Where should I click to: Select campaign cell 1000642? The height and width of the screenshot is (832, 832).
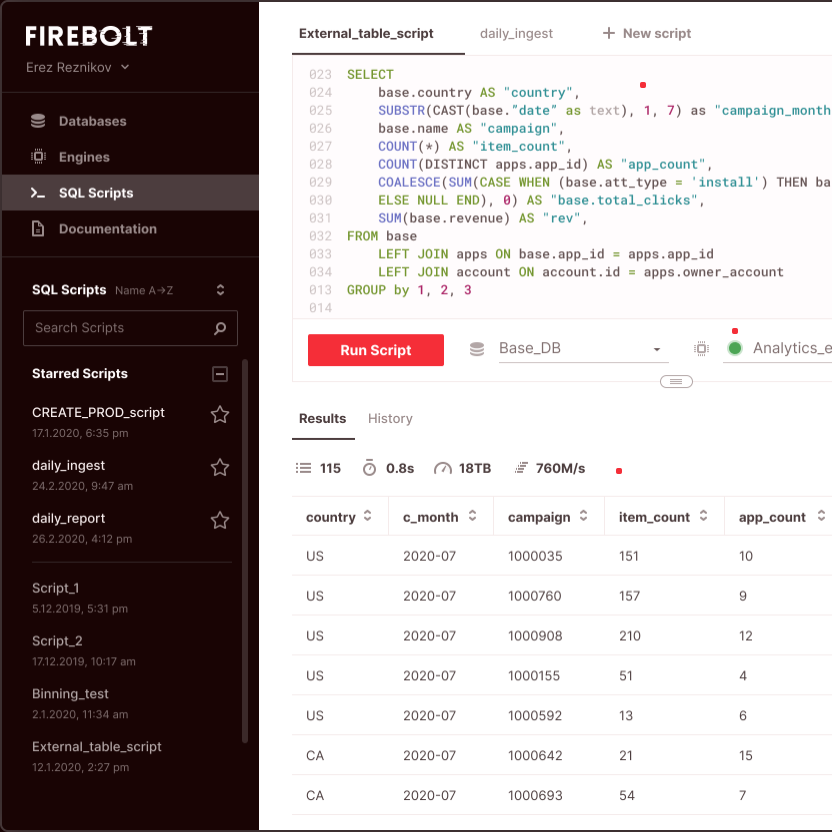coord(535,755)
